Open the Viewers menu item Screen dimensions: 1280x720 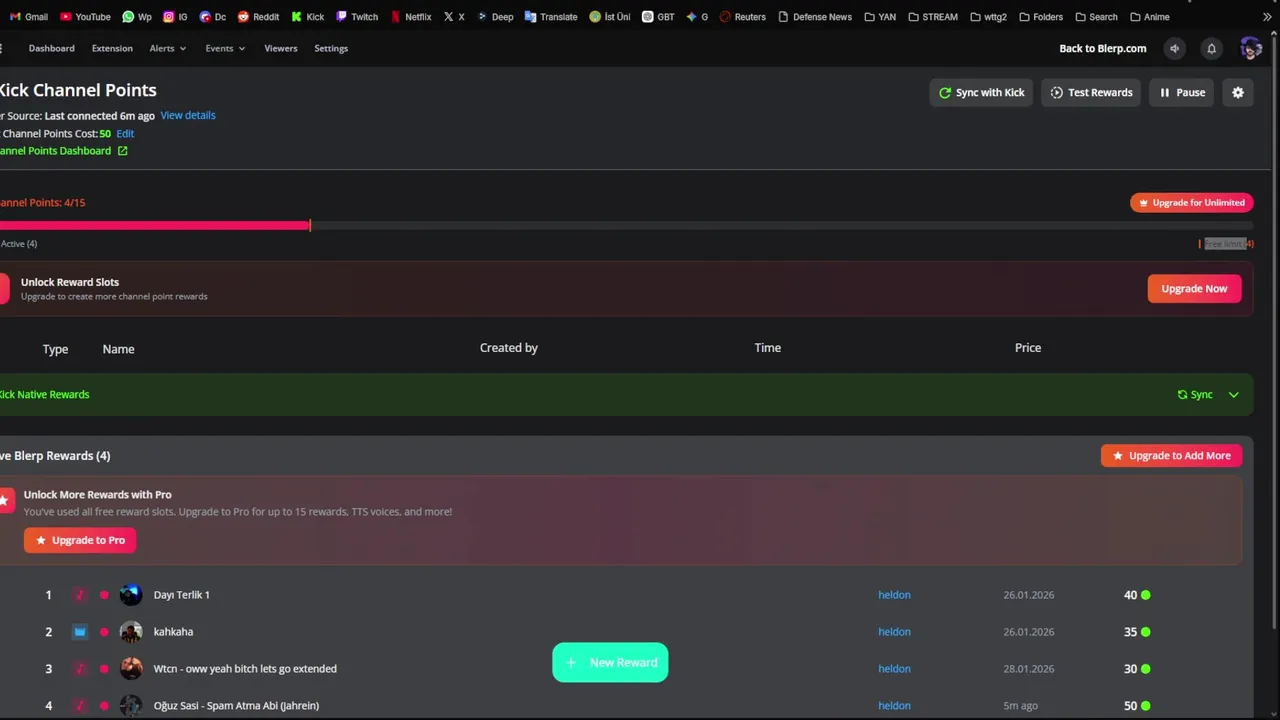coord(281,48)
